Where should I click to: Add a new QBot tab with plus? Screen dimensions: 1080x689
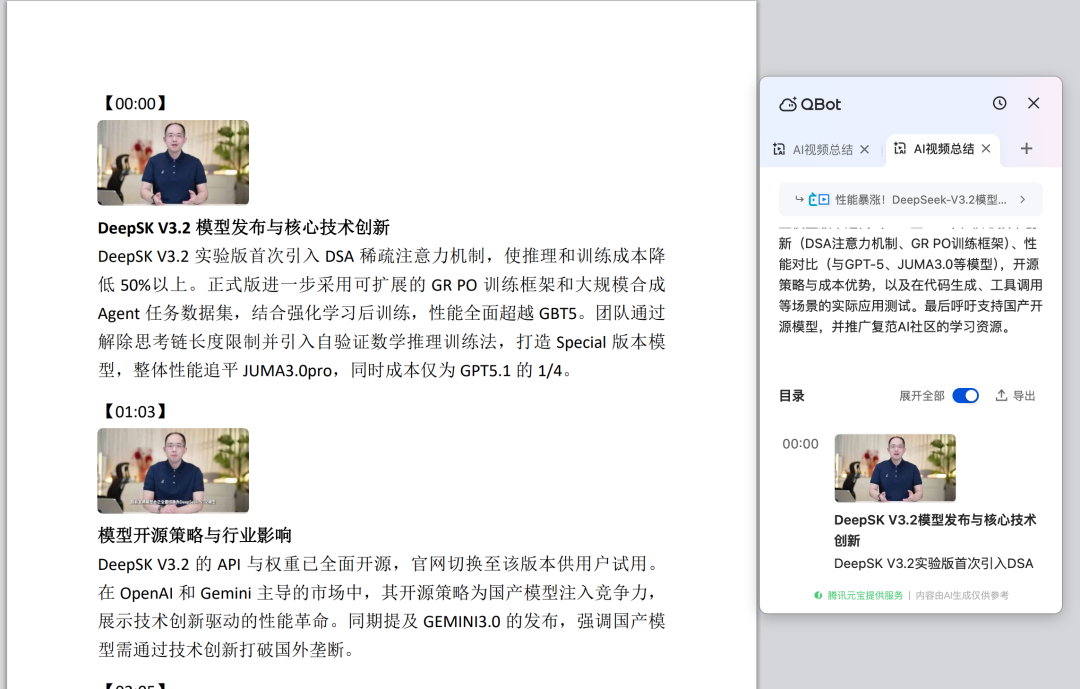(x=1026, y=149)
